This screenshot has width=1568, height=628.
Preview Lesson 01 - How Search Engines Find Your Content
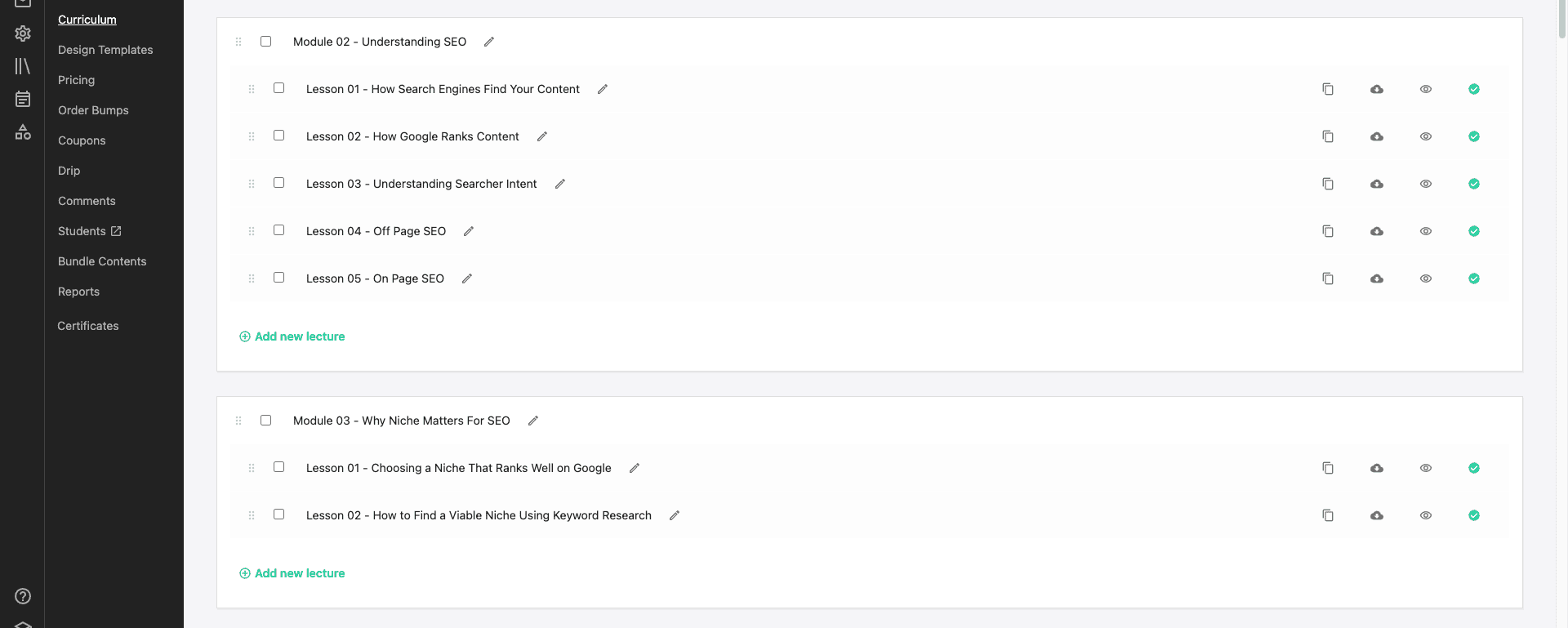coord(1426,89)
